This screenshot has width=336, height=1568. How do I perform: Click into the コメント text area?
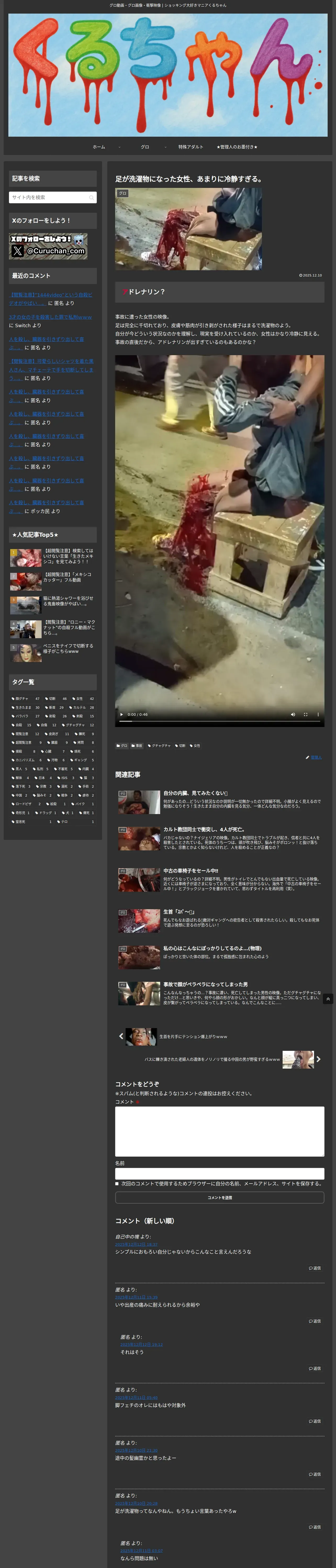pos(220,1132)
